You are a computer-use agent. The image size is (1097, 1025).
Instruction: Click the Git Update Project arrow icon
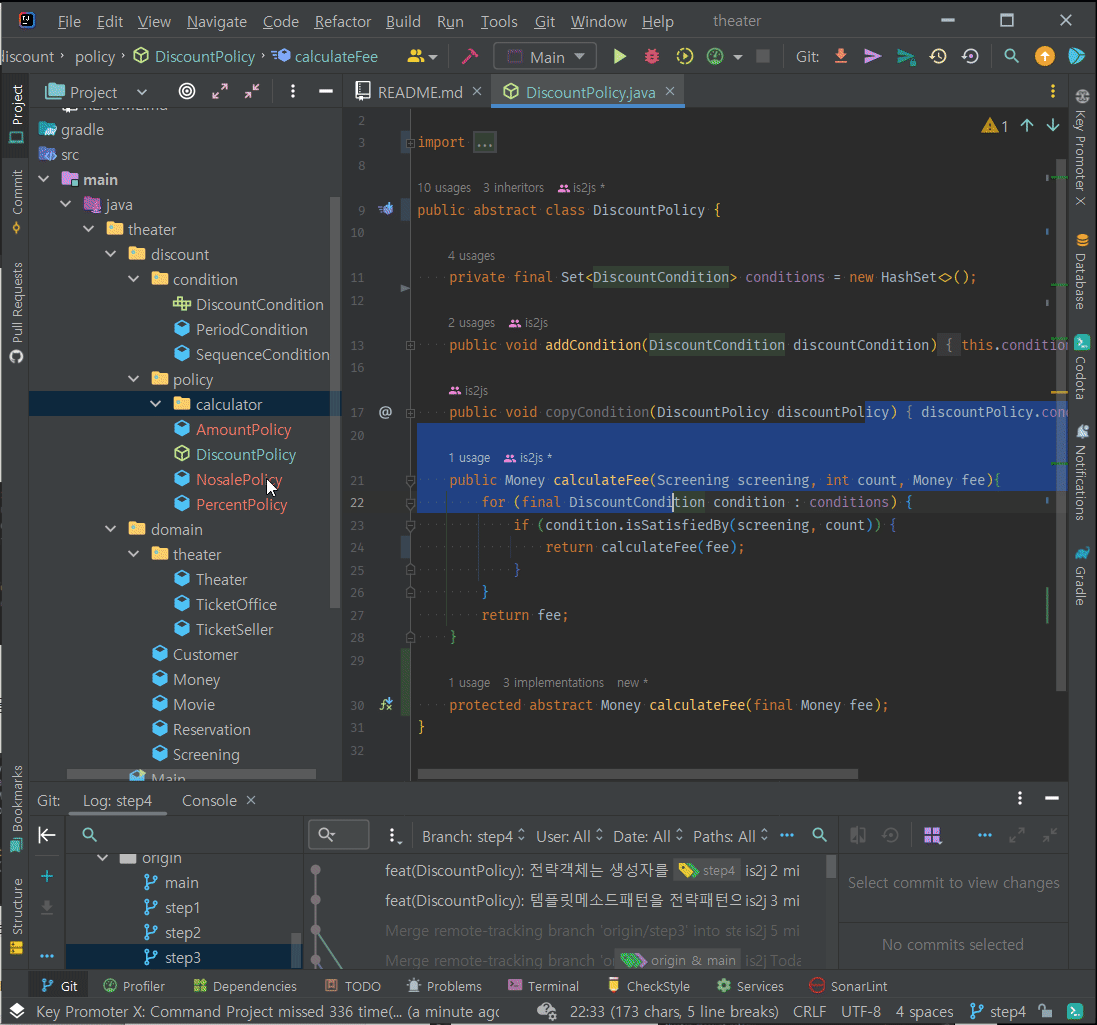point(841,57)
